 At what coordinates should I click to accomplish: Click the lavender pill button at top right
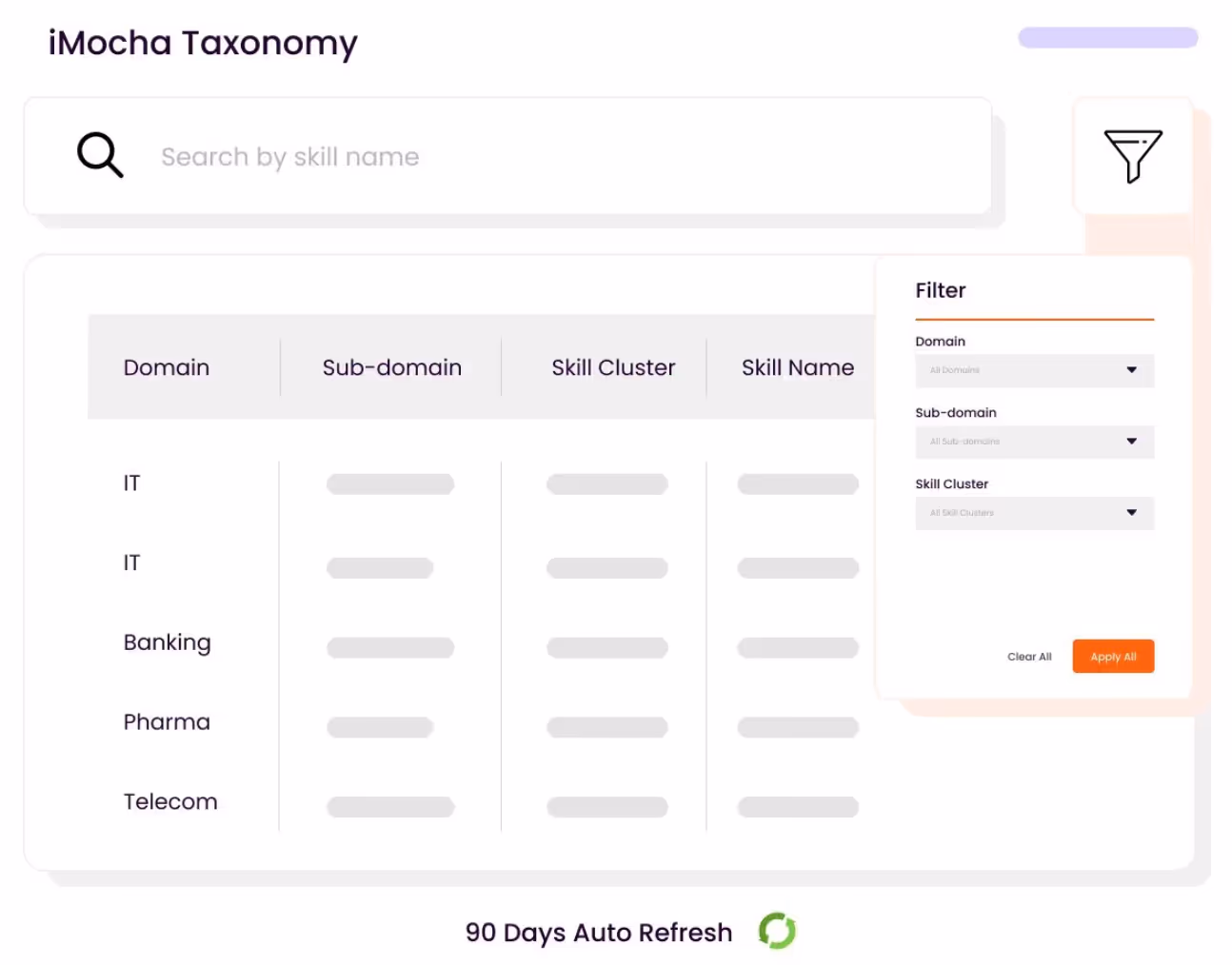click(1108, 37)
